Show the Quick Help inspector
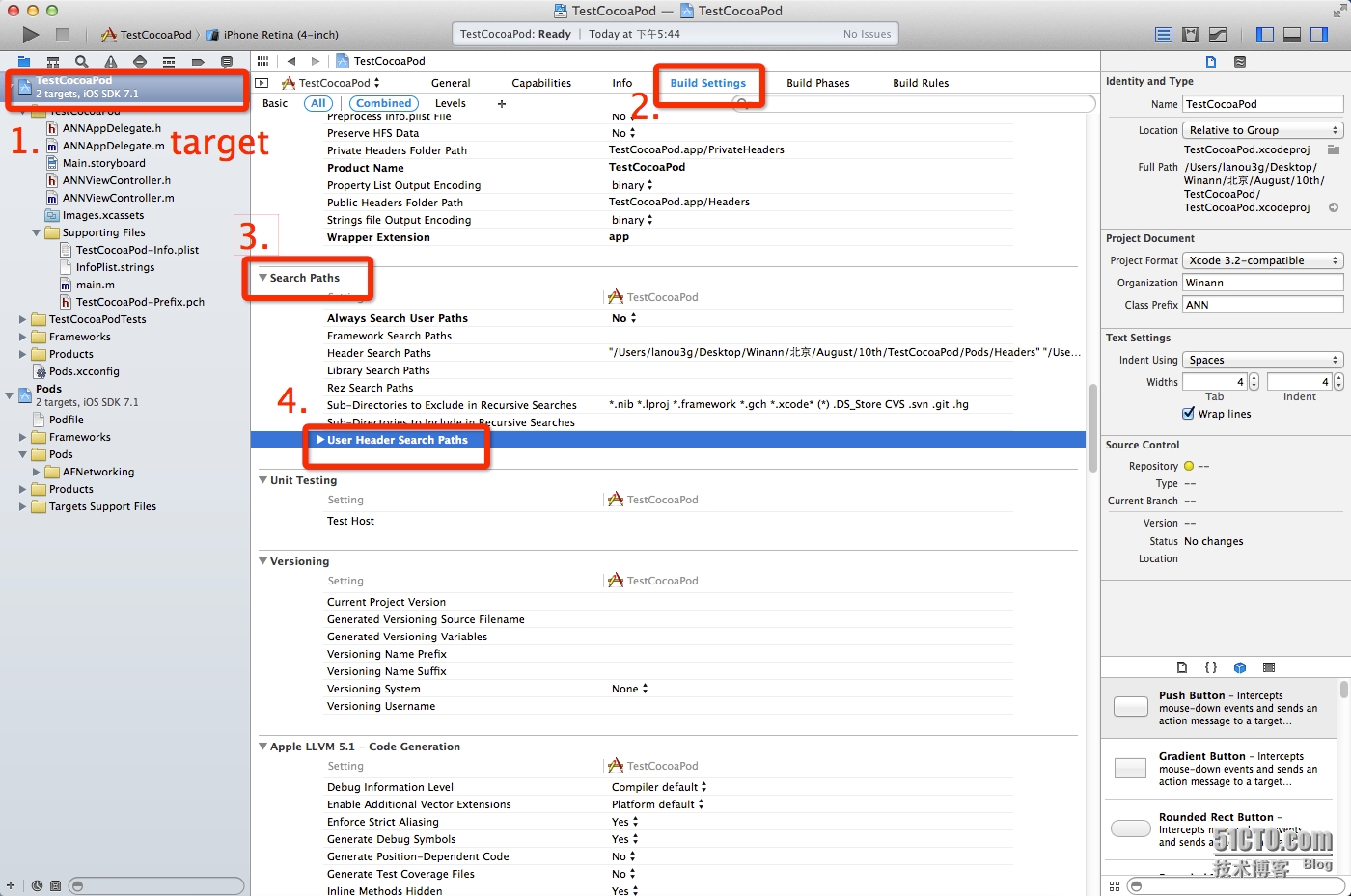This screenshot has height=896, width=1351. click(1240, 61)
